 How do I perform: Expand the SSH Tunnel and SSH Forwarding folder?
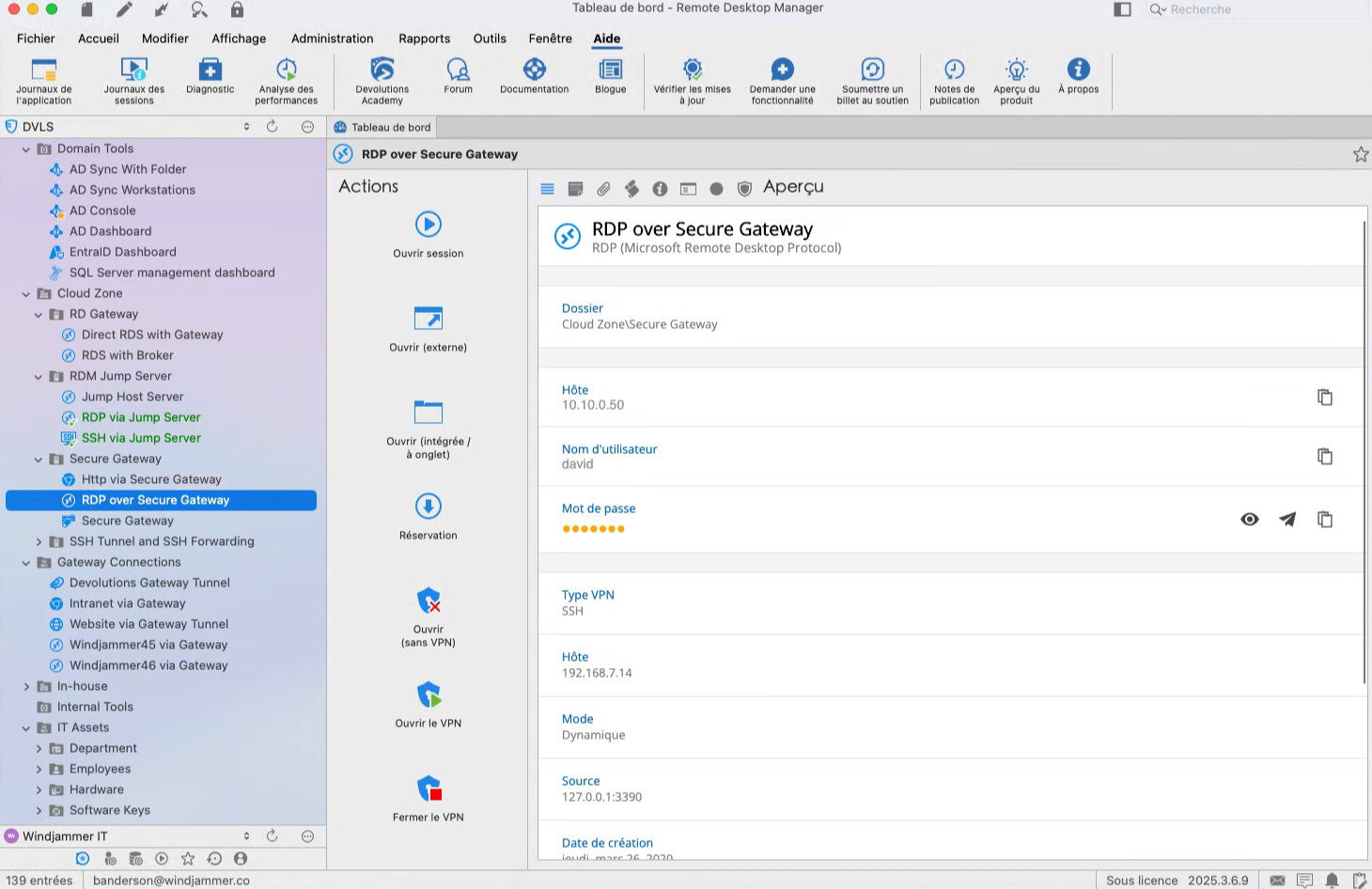39,541
